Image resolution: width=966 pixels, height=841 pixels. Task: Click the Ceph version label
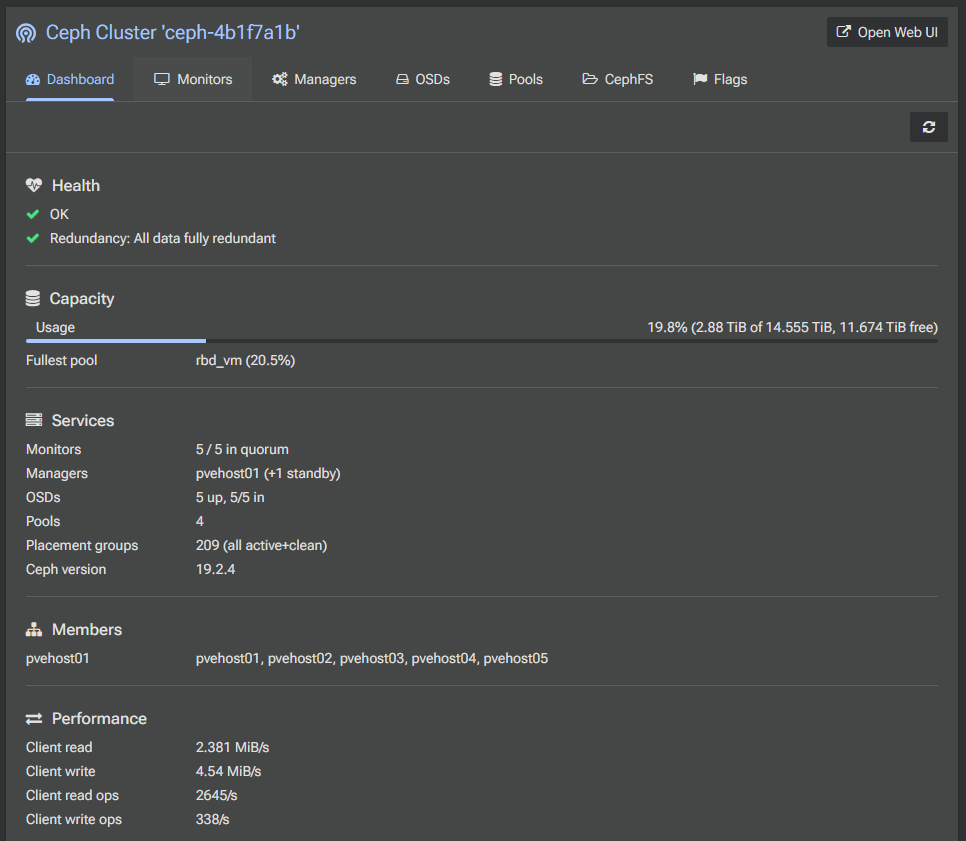(66, 569)
